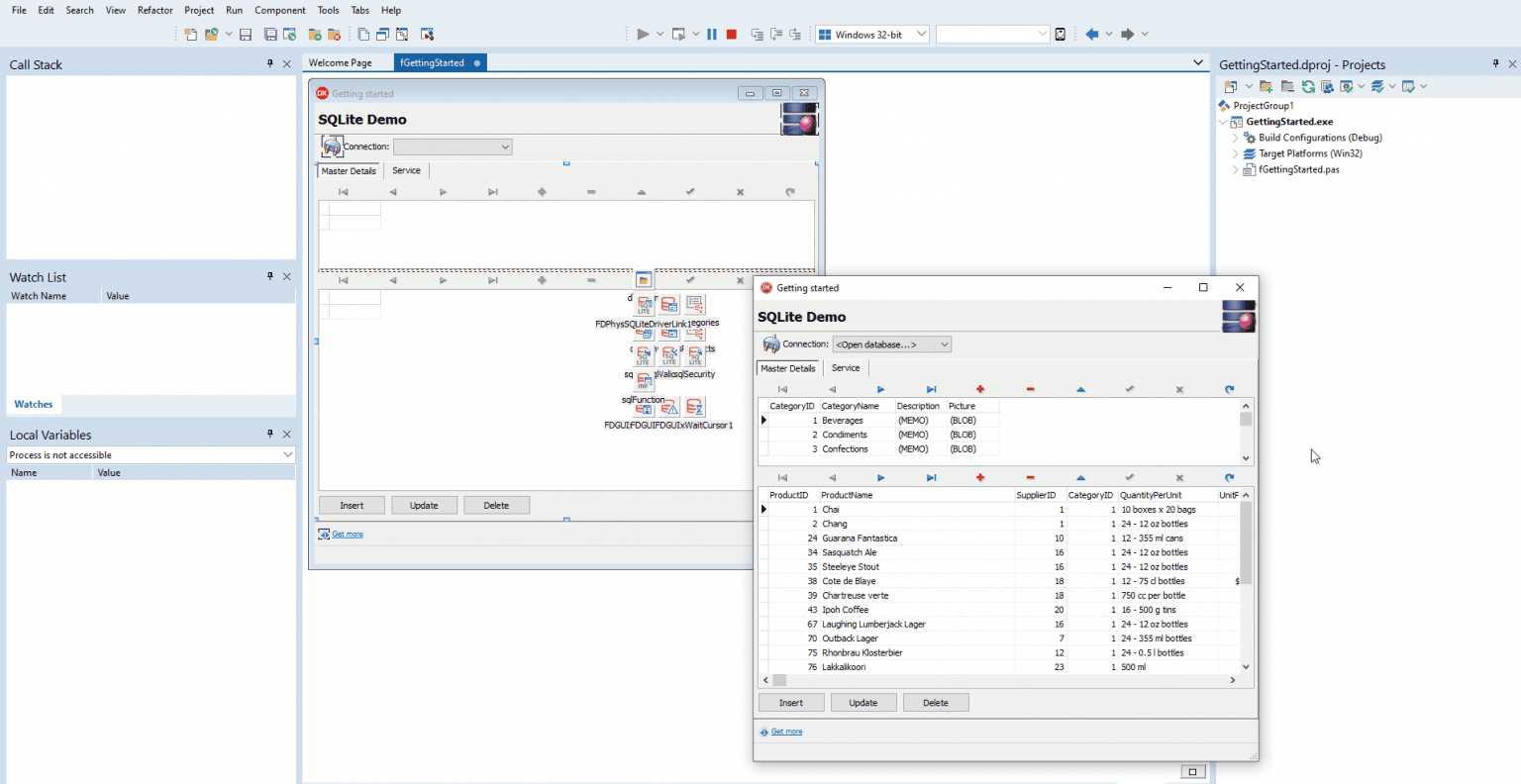This screenshot has height=784, width=1521.
Task: Click the Forward navigation arrow in toolbar
Action: tap(1128, 35)
